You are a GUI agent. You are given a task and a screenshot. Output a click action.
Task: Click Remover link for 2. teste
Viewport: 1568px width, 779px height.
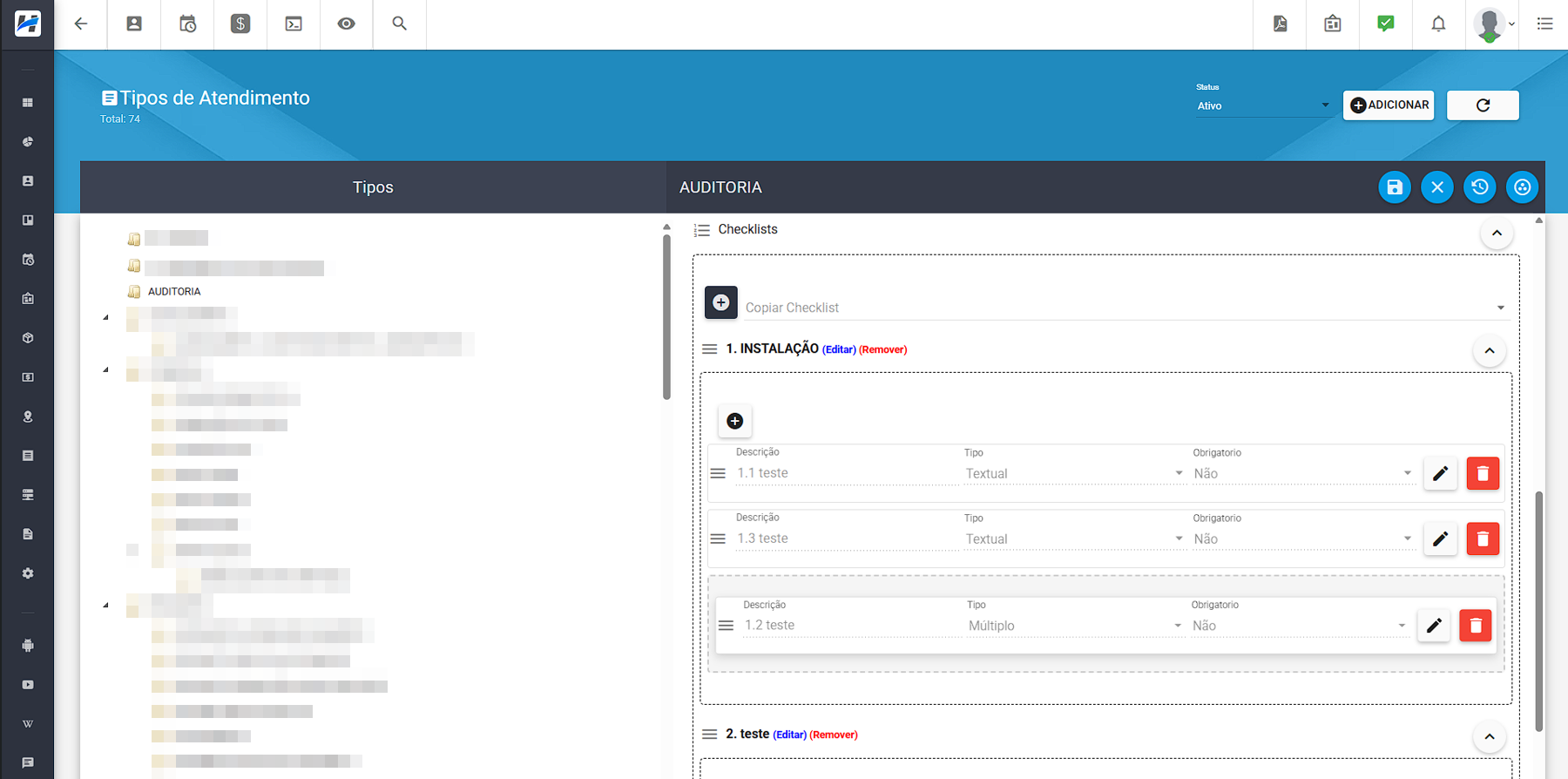pyautogui.click(x=834, y=735)
